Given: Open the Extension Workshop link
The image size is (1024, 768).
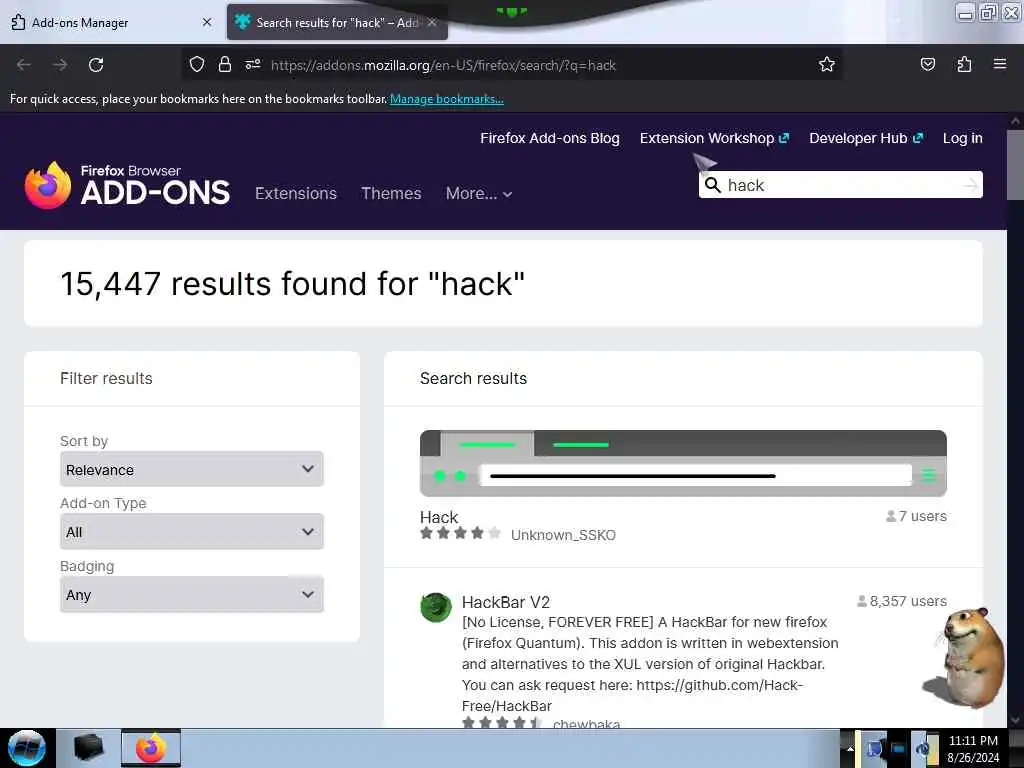Looking at the screenshot, I should point(714,138).
